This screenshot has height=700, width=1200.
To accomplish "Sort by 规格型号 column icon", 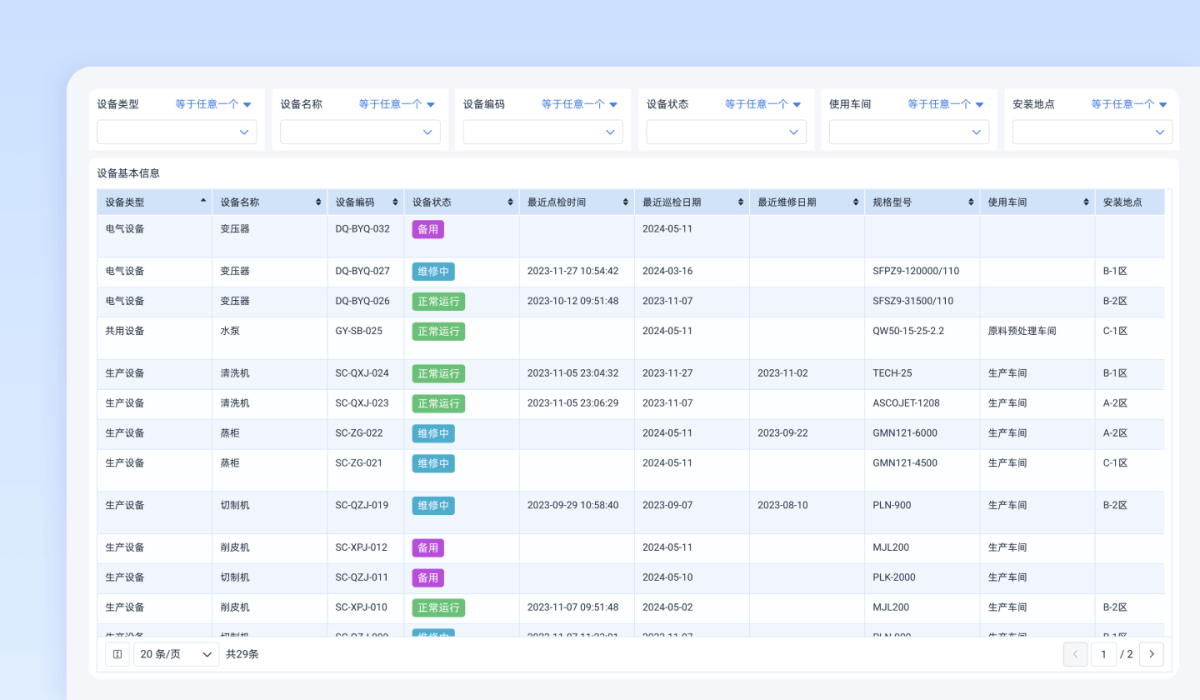I will [x=970, y=202].
